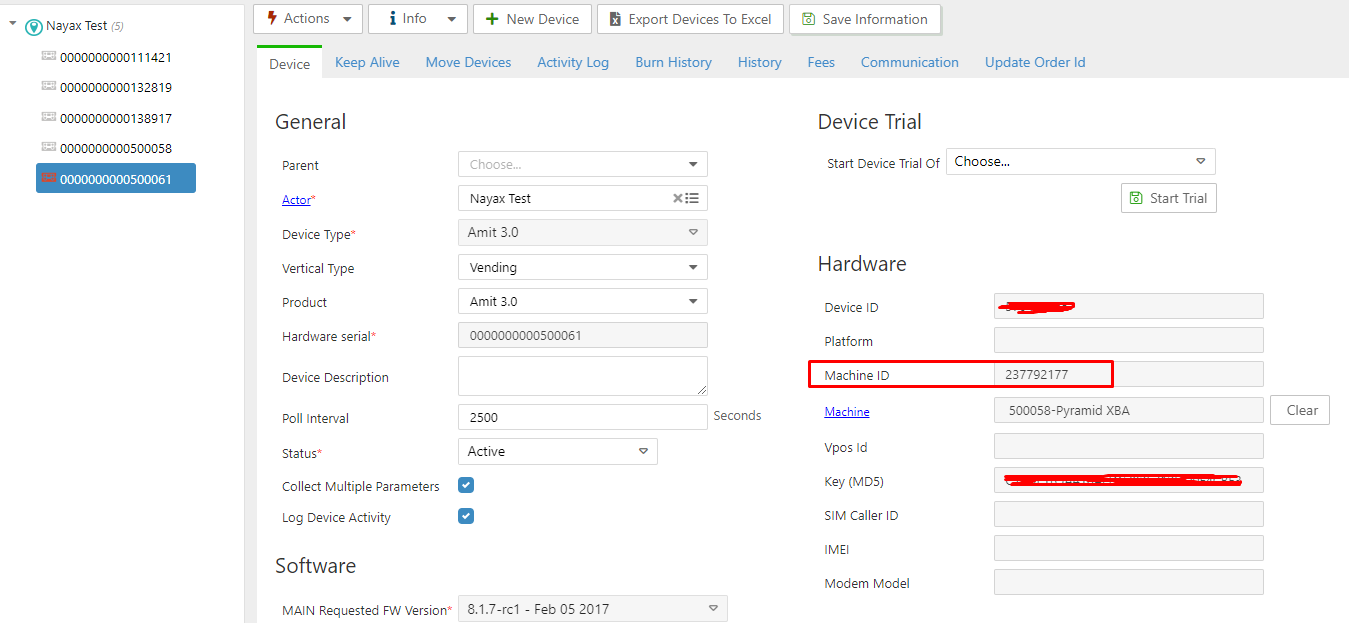This screenshot has height=623, width=1349.
Task: Click the Machine field showing 500058-Pyramid XBA
Action: pos(1129,410)
